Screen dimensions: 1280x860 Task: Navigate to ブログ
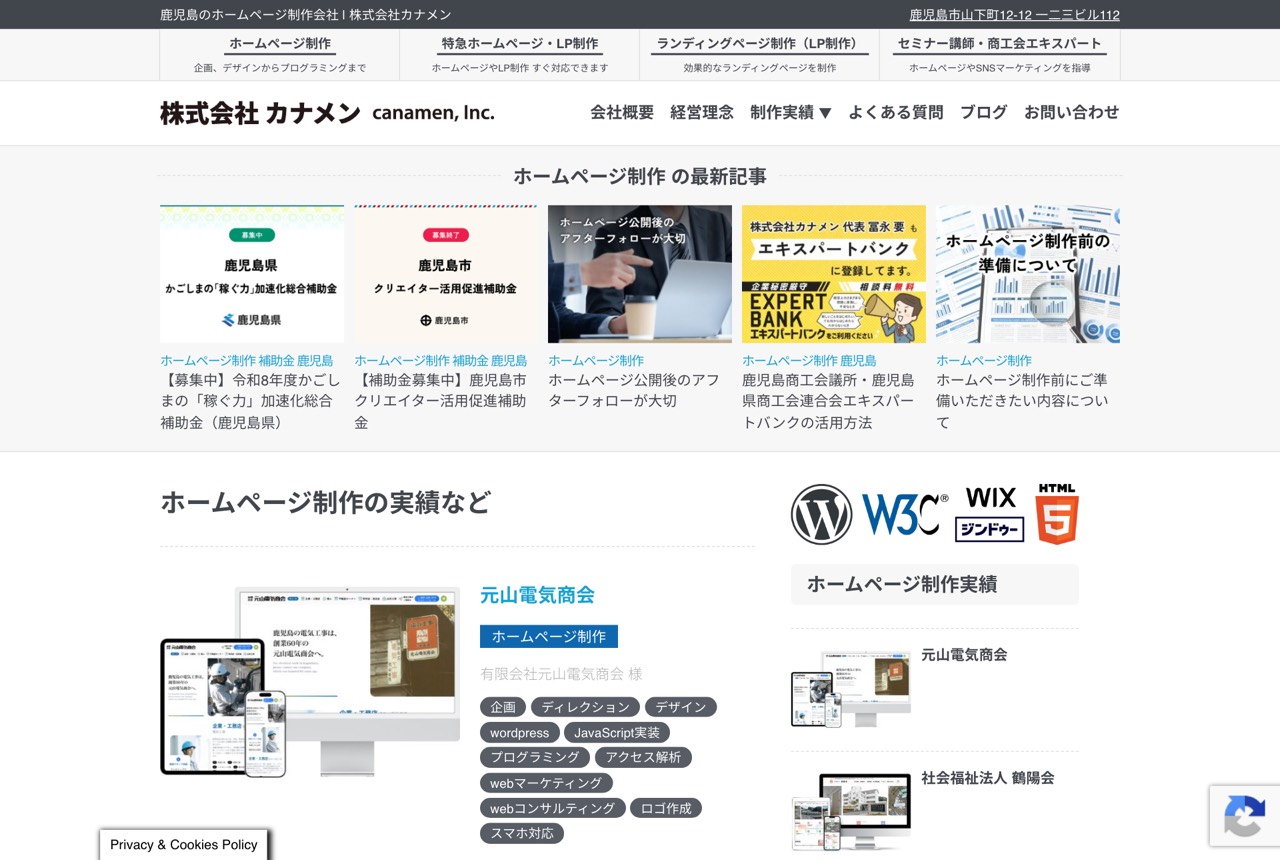tap(984, 112)
